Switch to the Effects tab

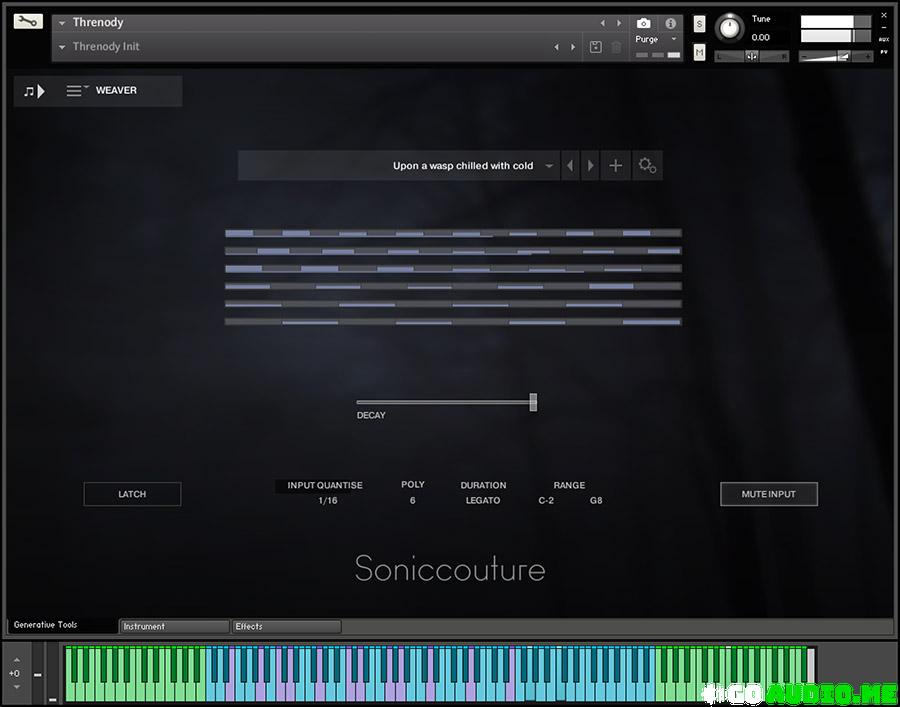point(286,627)
